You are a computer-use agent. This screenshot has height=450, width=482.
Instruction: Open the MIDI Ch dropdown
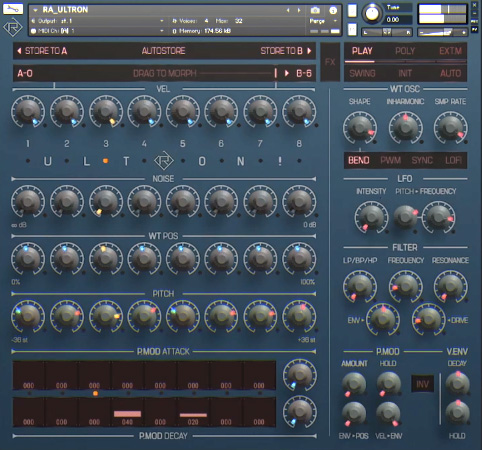161,31
